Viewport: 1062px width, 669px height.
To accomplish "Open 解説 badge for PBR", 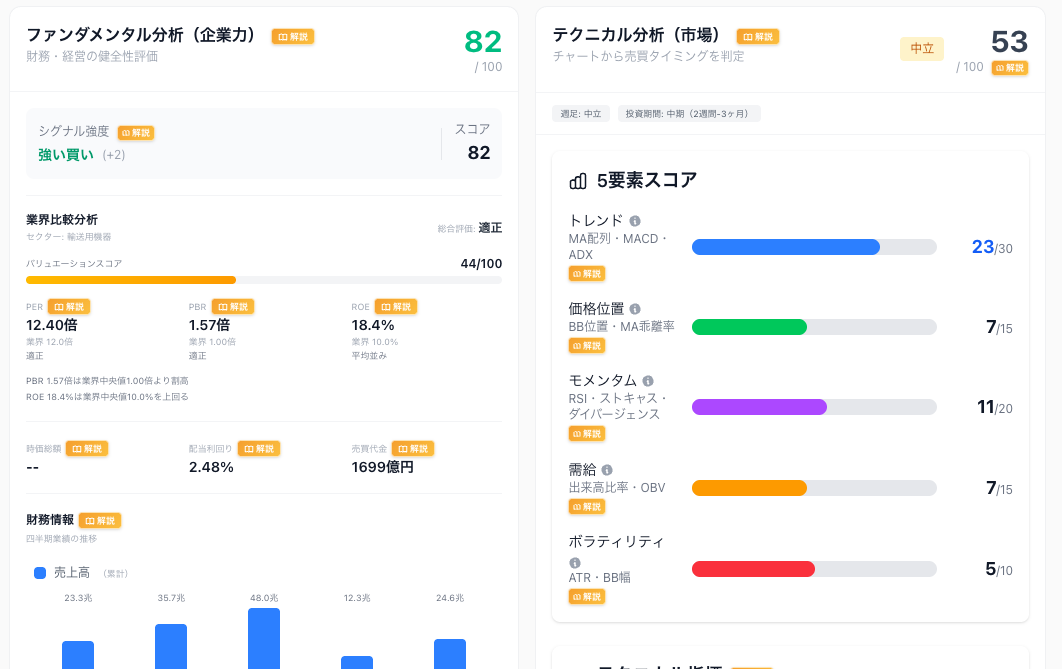I will [232, 307].
